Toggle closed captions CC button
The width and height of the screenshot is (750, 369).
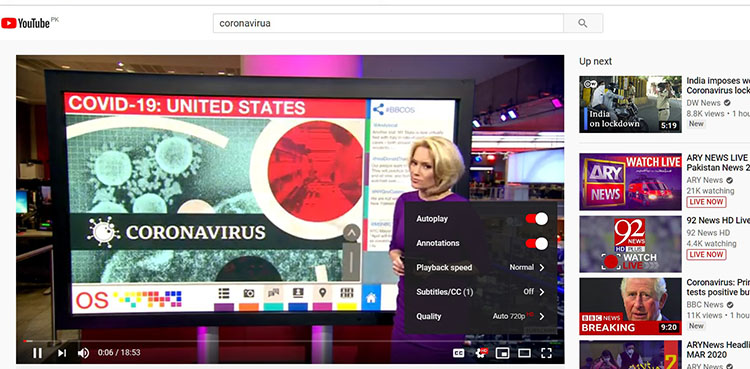pos(458,353)
